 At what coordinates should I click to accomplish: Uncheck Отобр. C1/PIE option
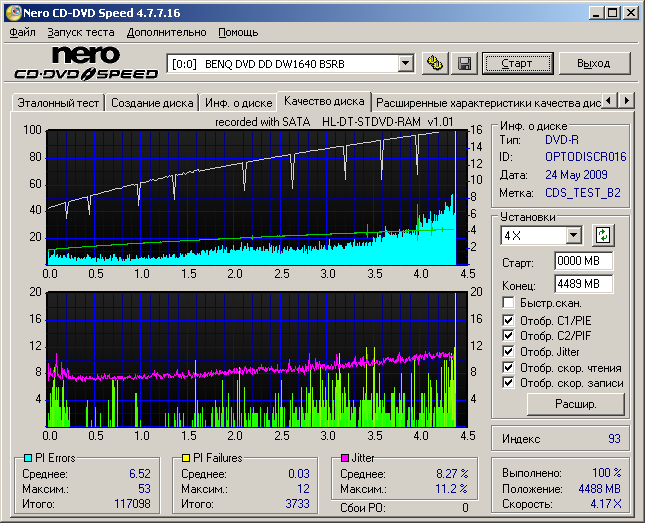(509, 319)
